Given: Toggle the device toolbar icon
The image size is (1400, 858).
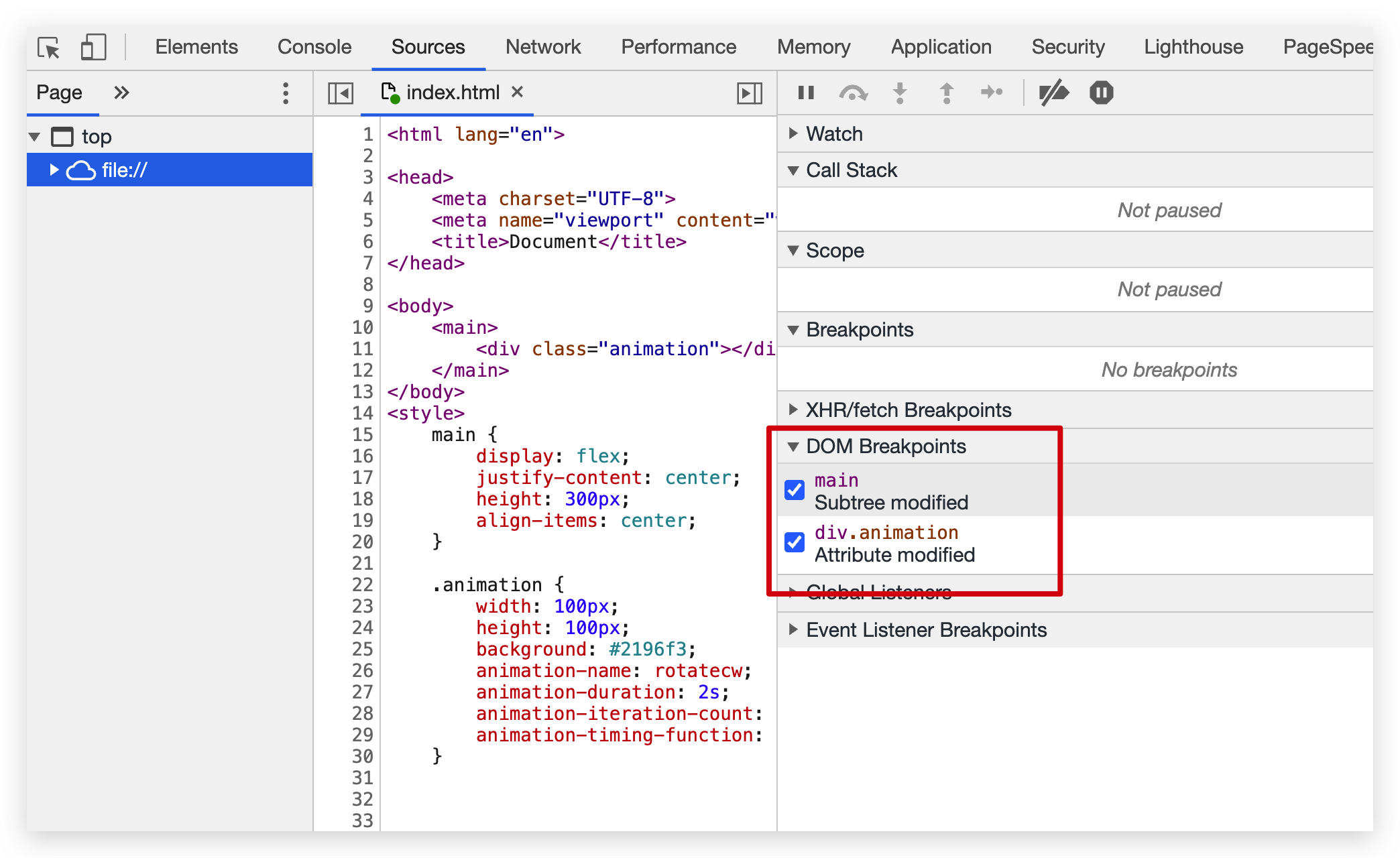Looking at the screenshot, I should [93, 48].
